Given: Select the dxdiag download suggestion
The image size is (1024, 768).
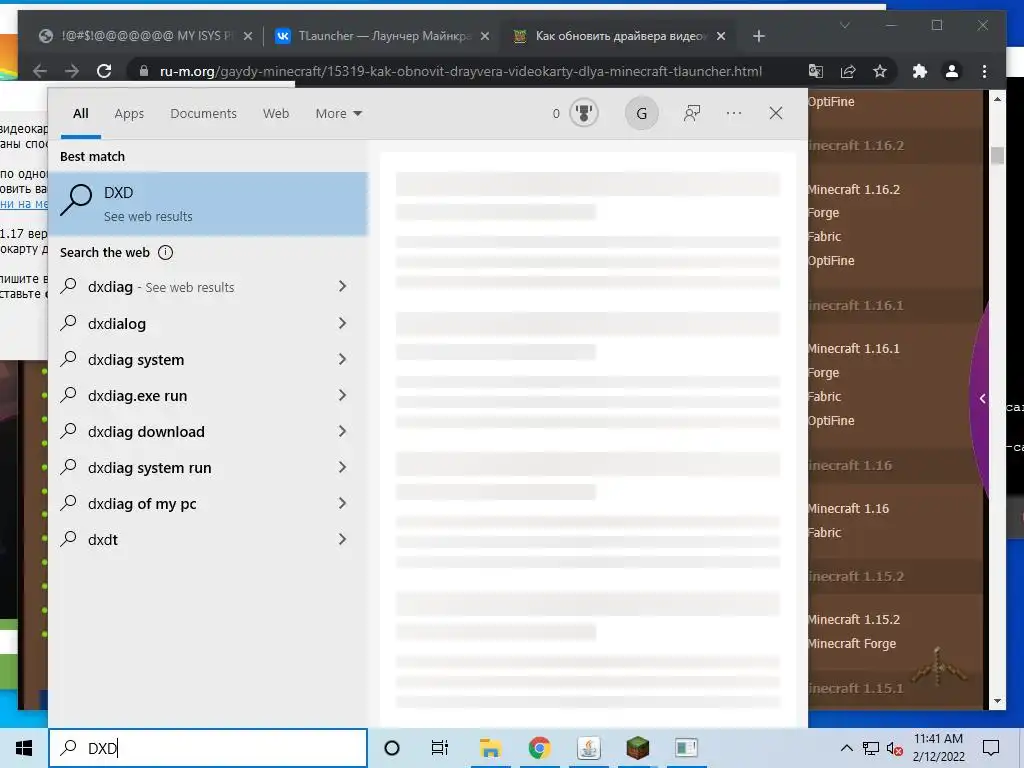Looking at the screenshot, I should coord(208,431).
